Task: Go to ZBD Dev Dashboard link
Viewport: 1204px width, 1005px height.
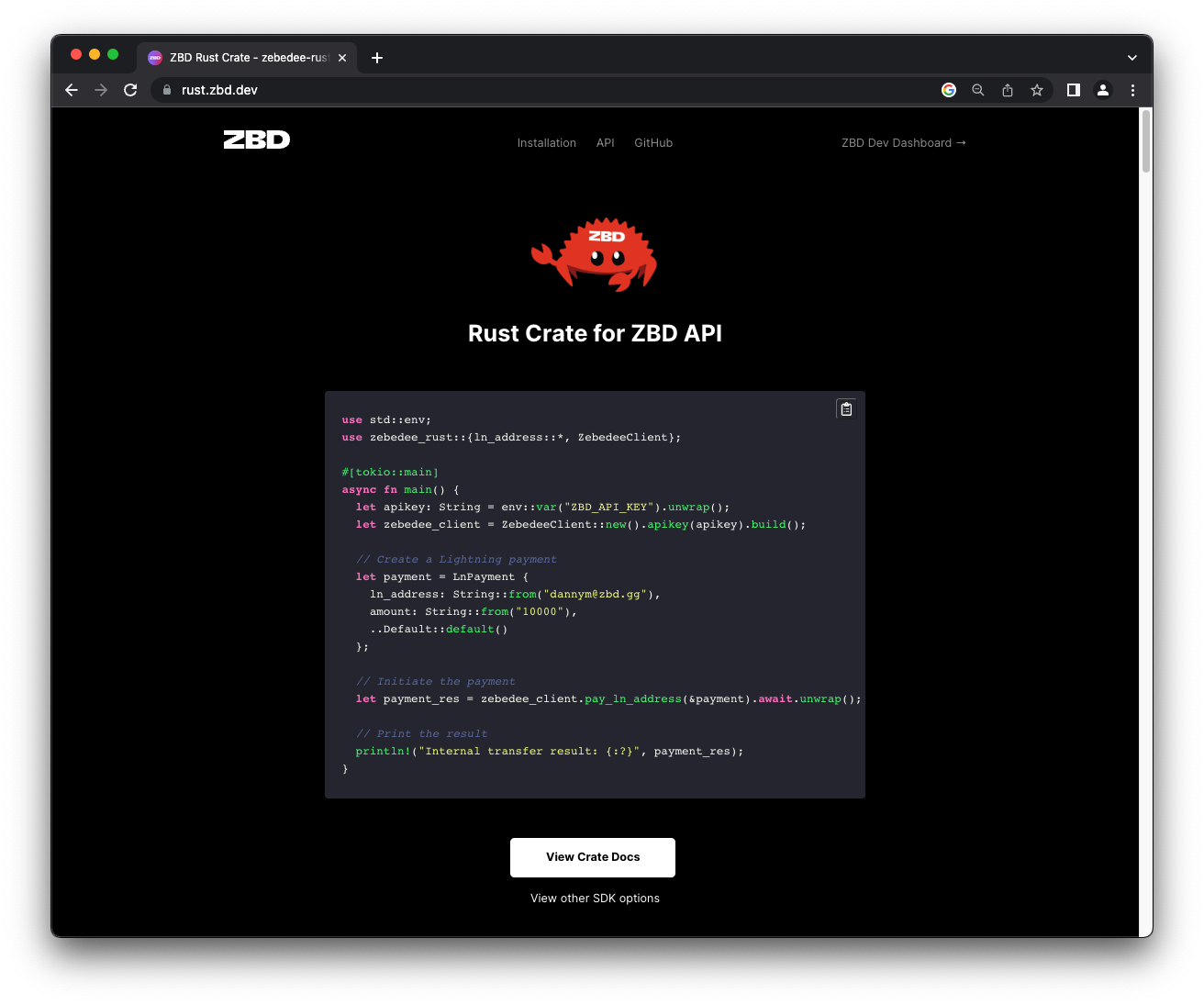Action: tap(904, 143)
